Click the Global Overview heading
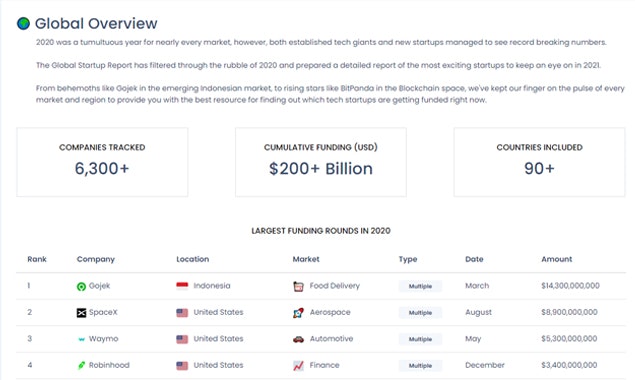Viewport: 635px width, 380px height. pyautogui.click(x=96, y=23)
